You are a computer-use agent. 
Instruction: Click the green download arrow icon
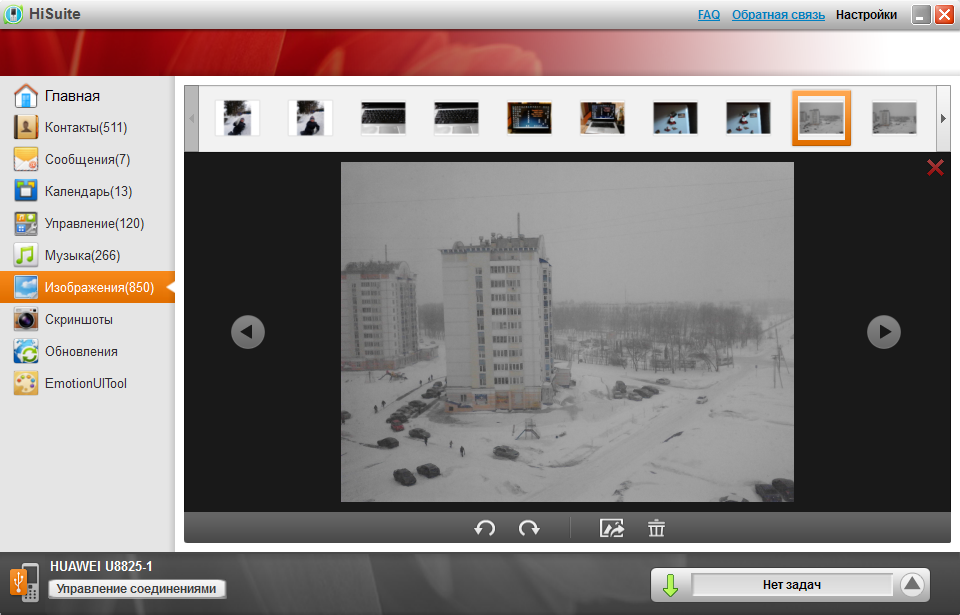(670, 585)
